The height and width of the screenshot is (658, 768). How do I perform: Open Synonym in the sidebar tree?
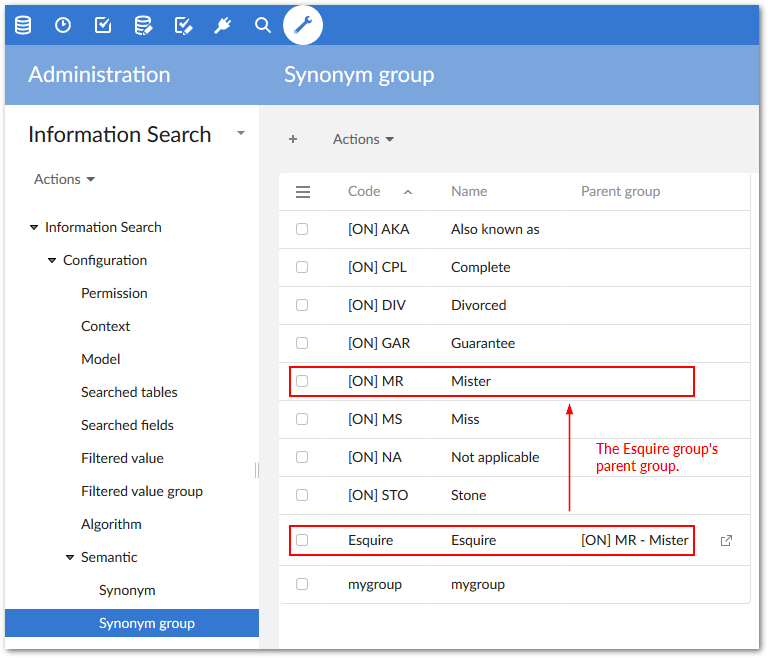(127, 590)
